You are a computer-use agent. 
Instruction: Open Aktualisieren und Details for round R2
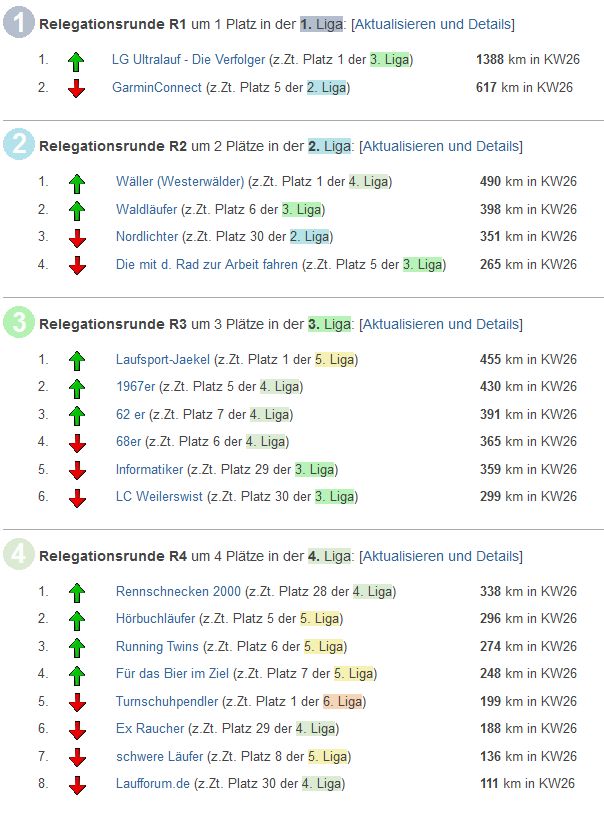[440, 146]
